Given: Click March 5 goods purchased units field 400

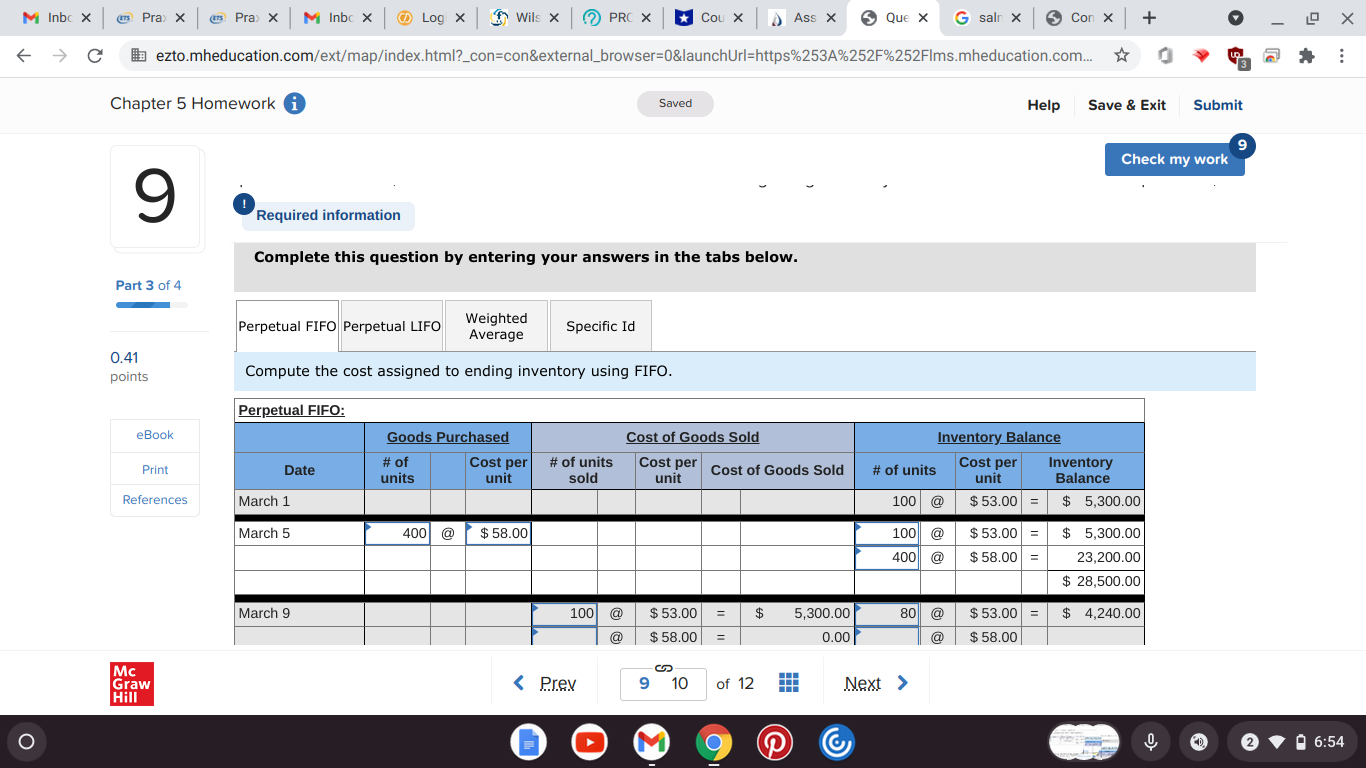Looking at the screenshot, I should click(398, 534).
